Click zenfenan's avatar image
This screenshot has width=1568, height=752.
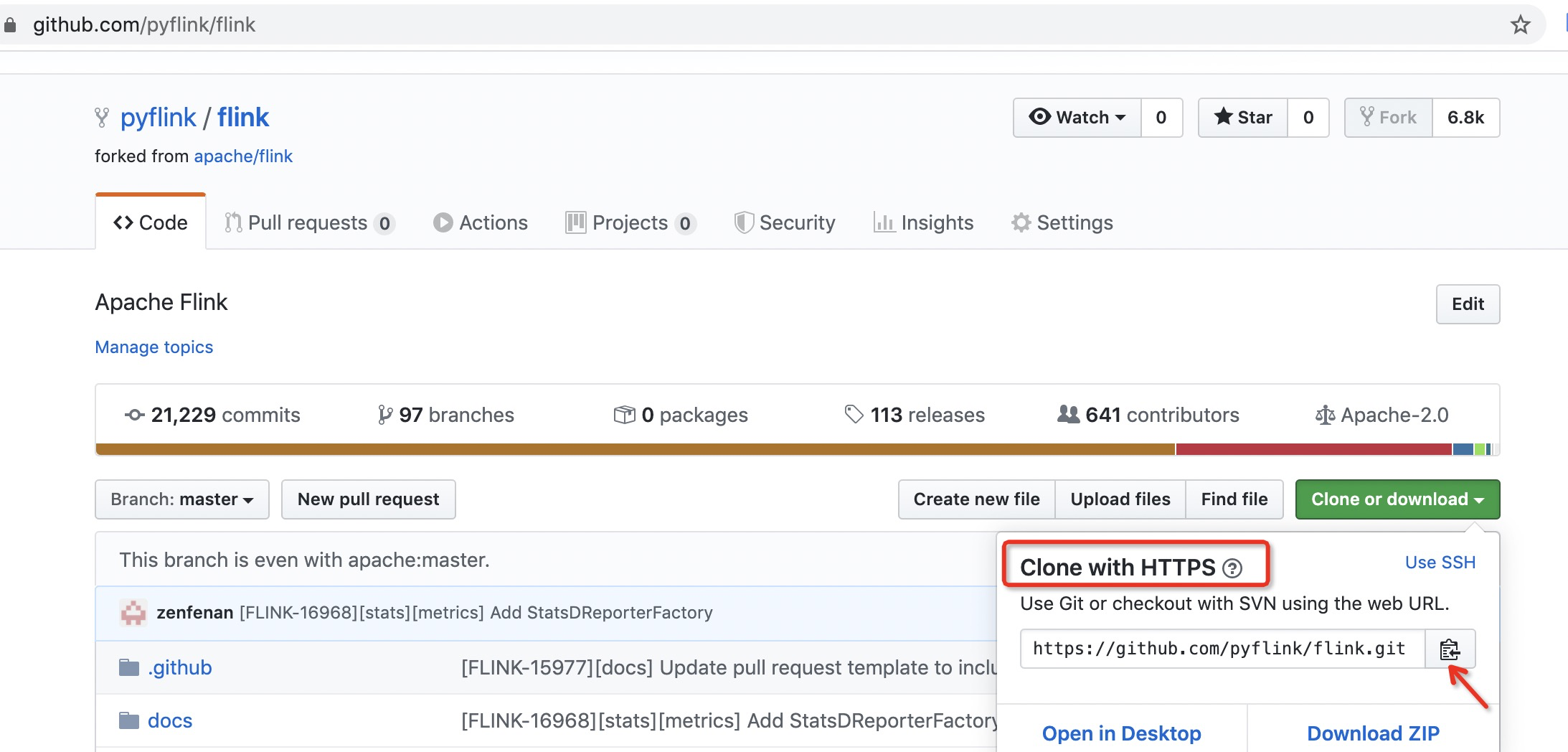click(x=133, y=613)
